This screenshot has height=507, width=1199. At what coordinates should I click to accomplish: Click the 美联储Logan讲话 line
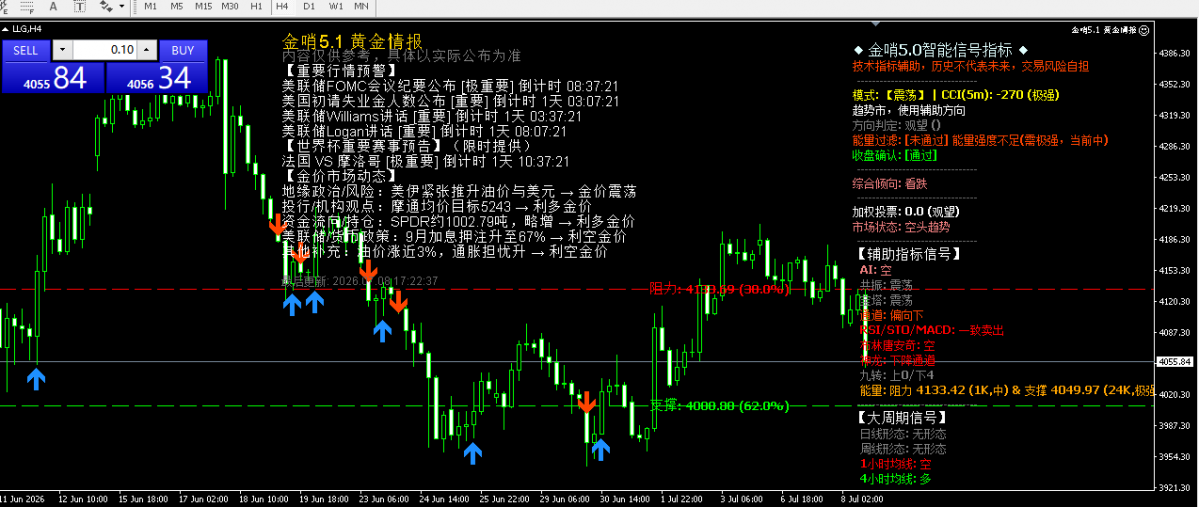pyautogui.click(x=424, y=131)
